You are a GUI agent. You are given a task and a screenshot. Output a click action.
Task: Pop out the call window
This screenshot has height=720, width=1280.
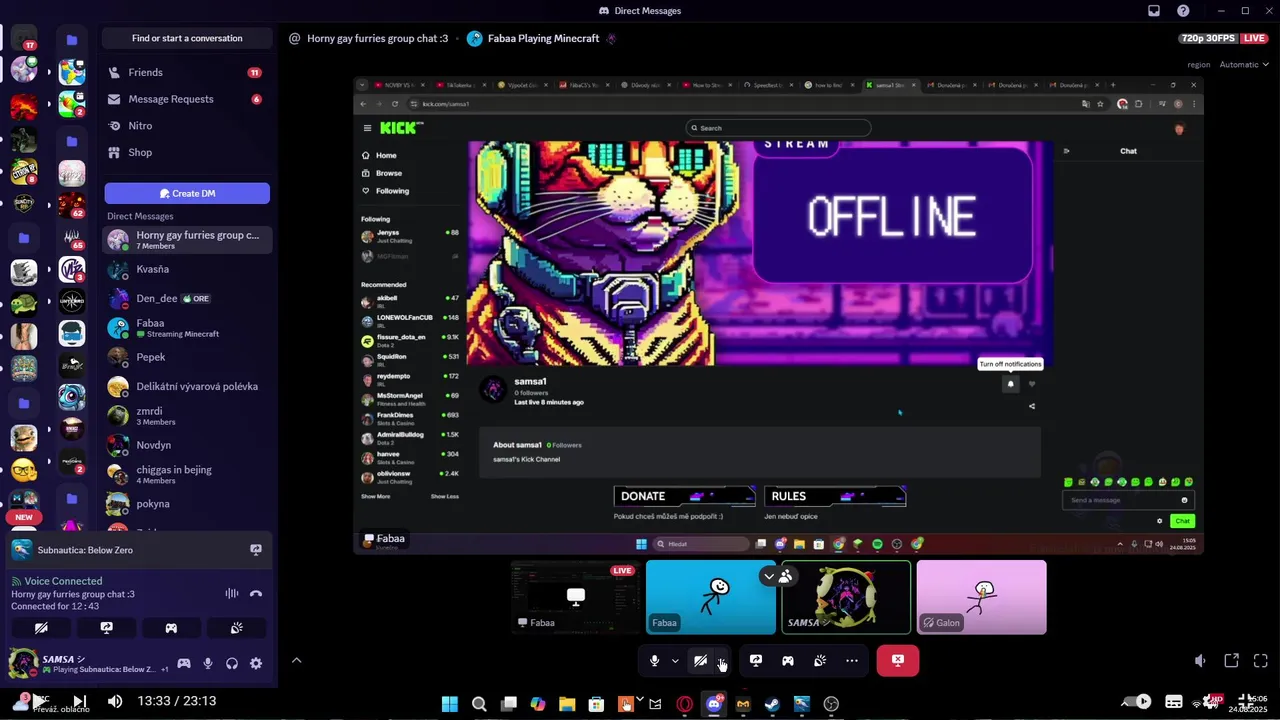click(1232, 661)
